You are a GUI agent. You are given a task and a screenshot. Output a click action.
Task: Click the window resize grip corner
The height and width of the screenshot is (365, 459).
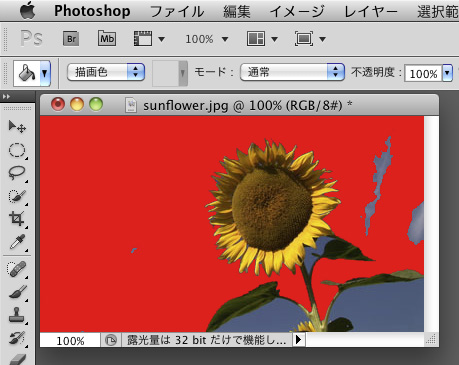(431, 340)
